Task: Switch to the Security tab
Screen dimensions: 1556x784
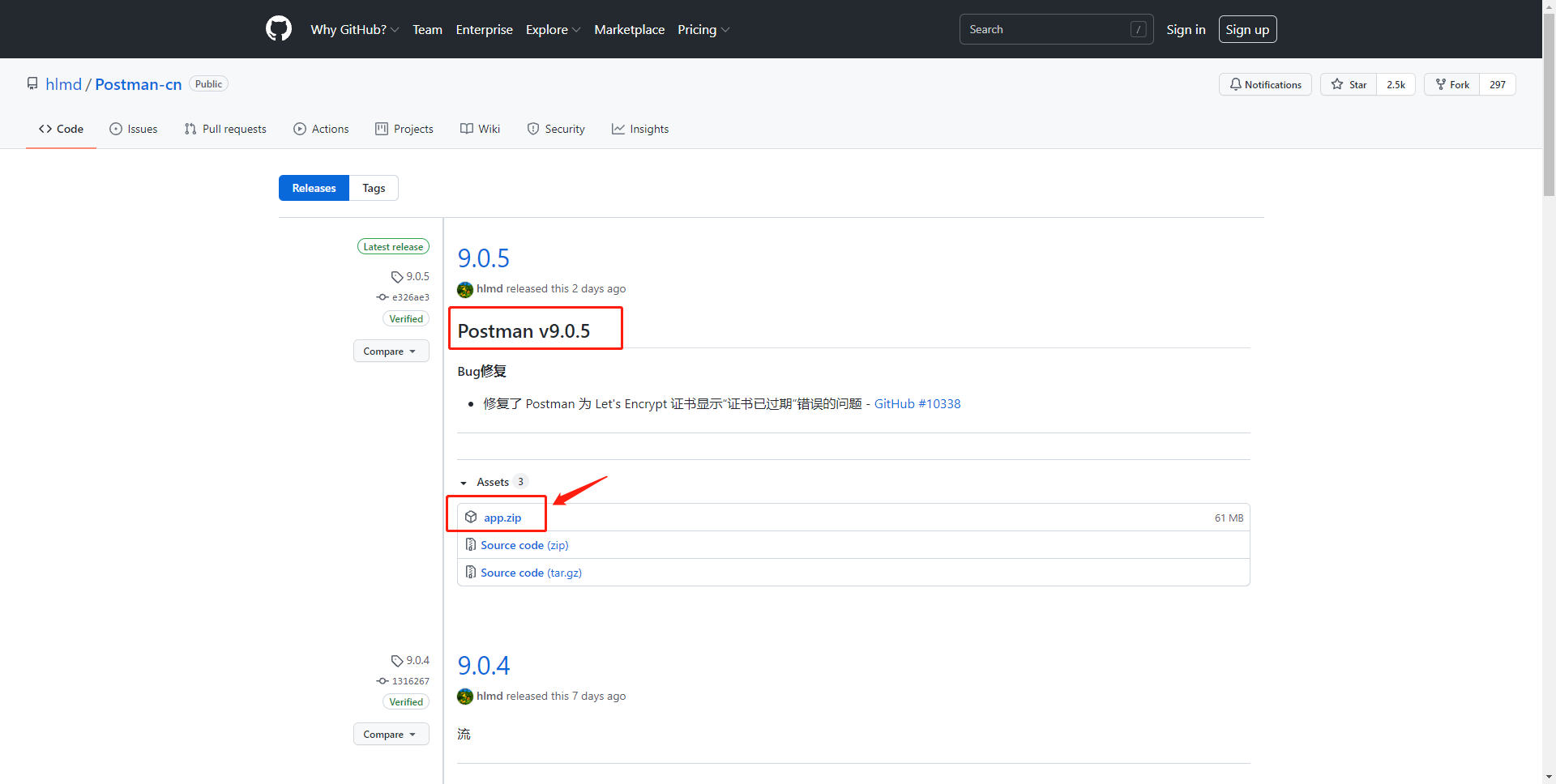Action: coord(556,129)
